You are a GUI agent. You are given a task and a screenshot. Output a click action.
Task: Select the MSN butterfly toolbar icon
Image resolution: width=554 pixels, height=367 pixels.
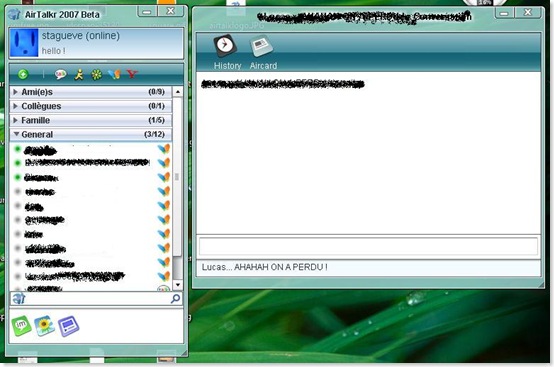point(114,74)
